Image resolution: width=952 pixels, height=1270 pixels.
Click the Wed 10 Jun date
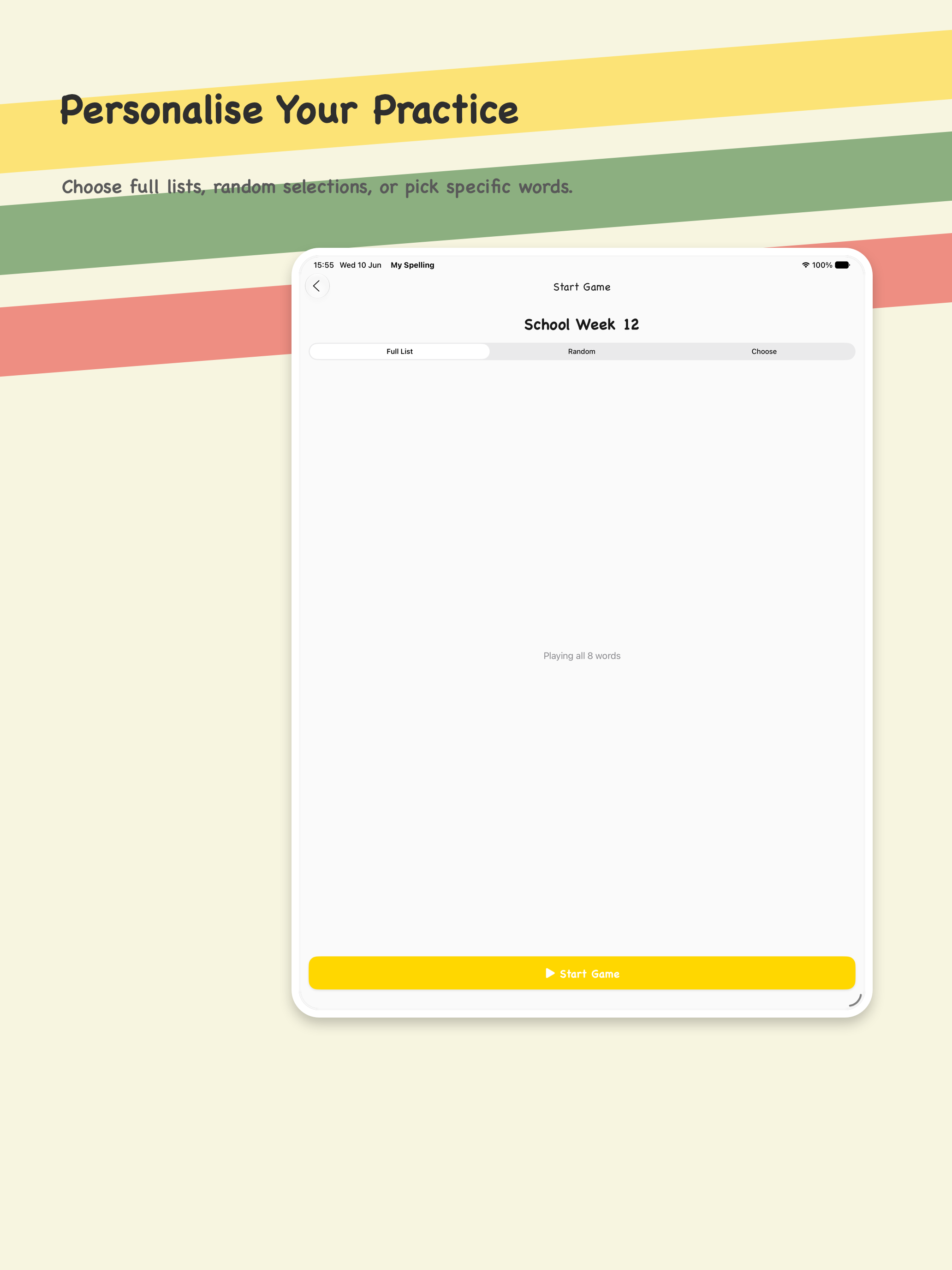click(x=360, y=265)
